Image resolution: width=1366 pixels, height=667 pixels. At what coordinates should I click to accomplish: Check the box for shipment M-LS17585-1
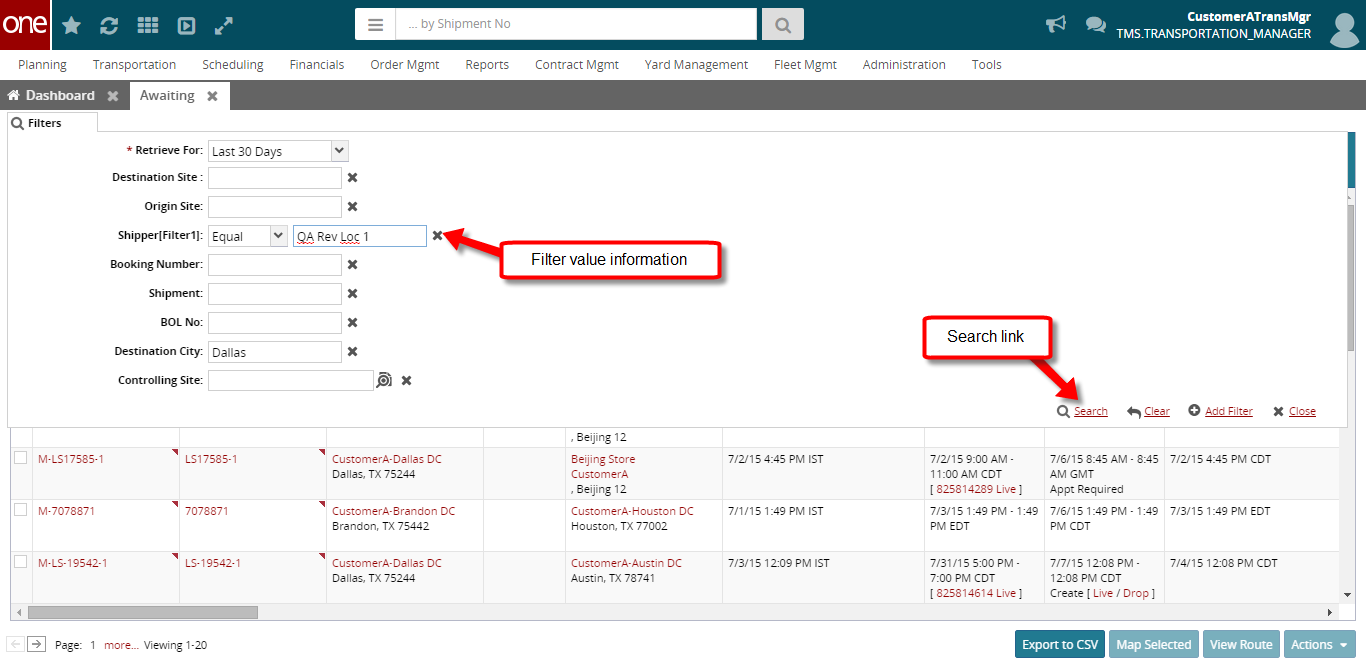point(21,458)
